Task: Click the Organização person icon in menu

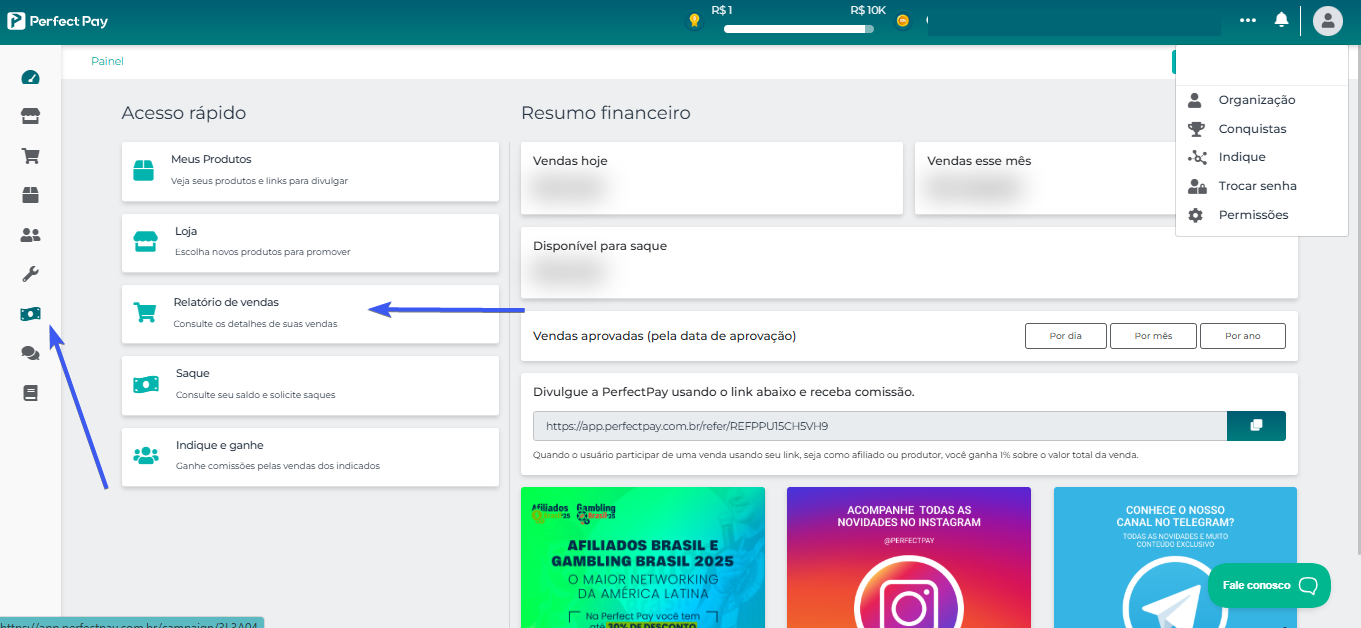Action: [x=1195, y=100]
